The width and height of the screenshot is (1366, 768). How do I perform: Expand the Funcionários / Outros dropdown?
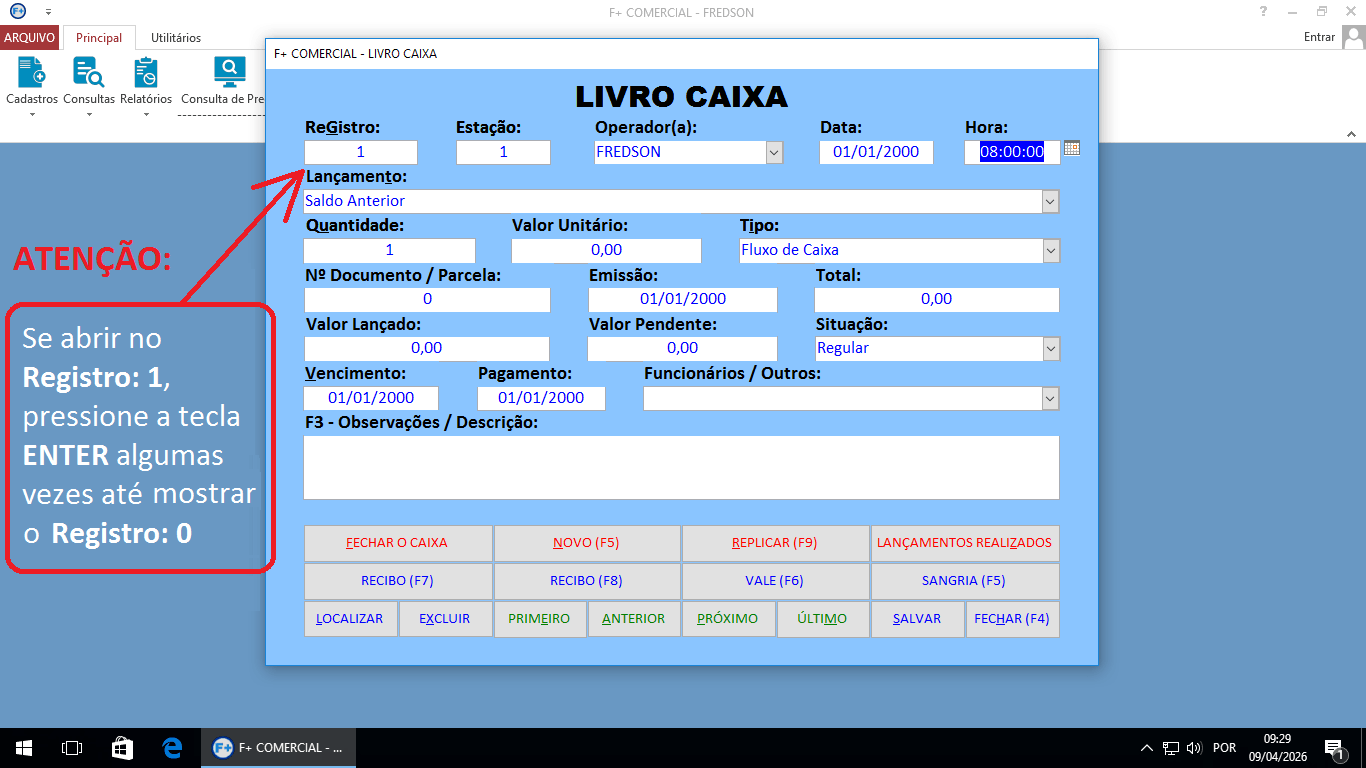tap(1049, 398)
